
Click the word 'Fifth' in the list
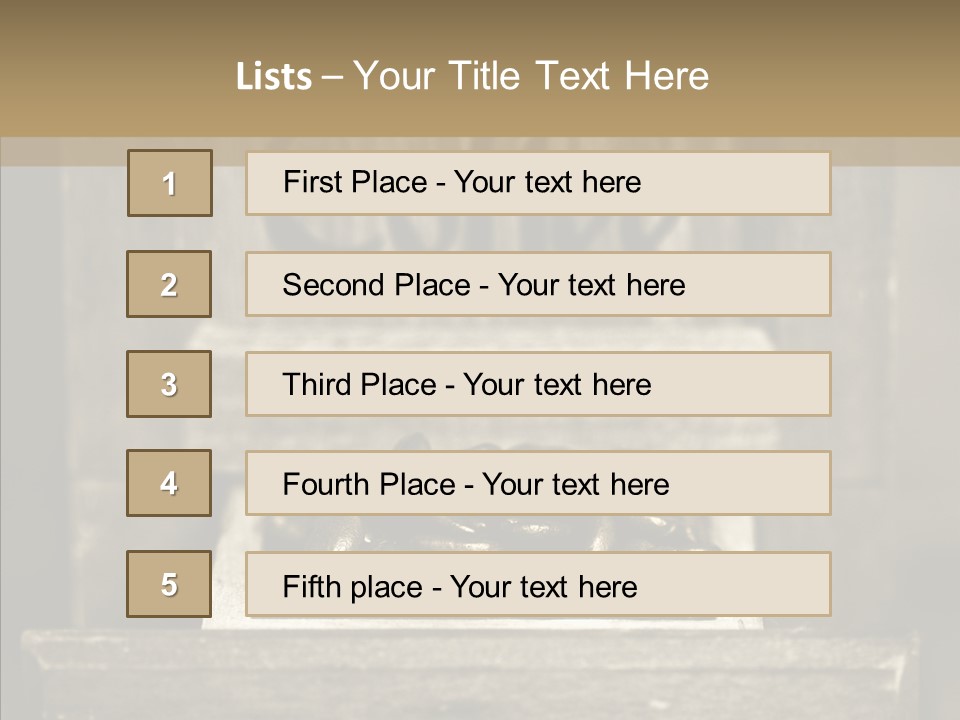click(312, 586)
